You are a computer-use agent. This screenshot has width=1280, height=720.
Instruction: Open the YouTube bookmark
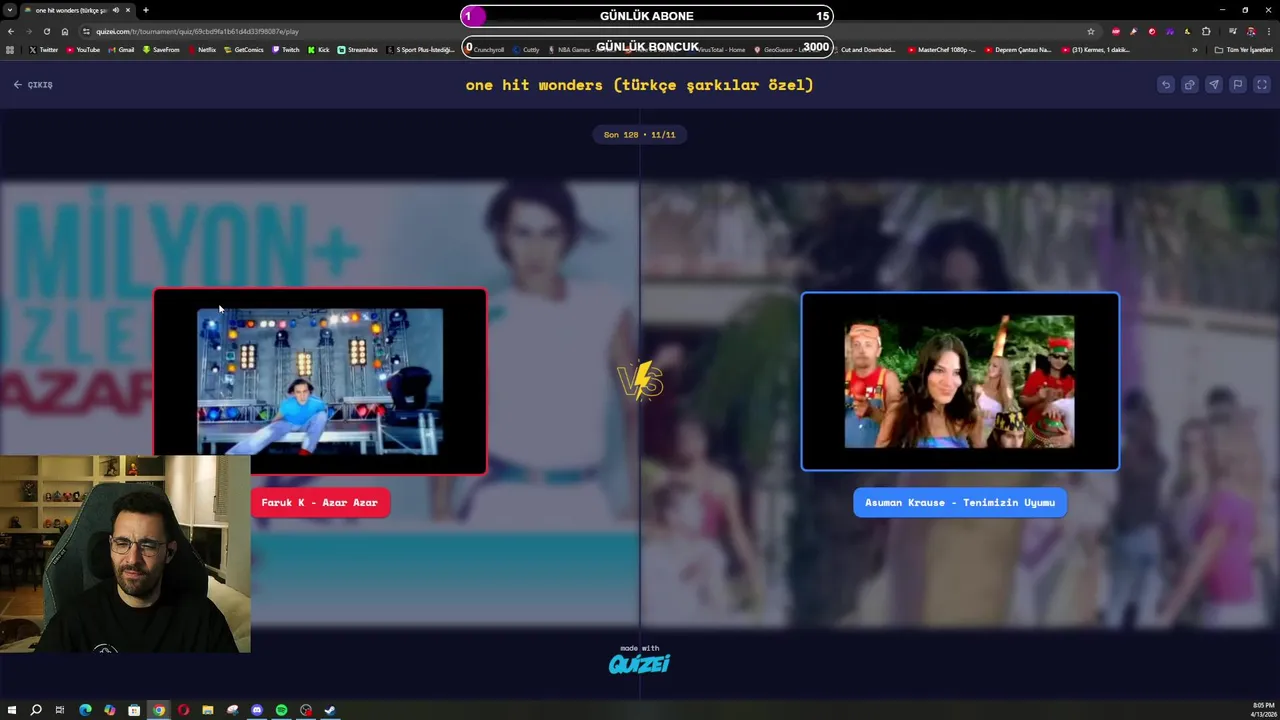(83, 49)
